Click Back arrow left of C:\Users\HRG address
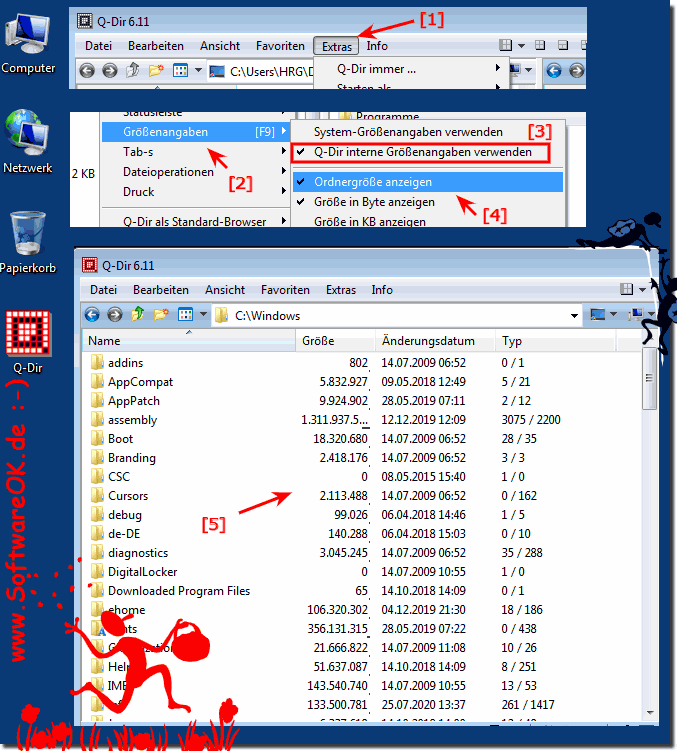This screenshot has height=751, width=677. [87, 71]
